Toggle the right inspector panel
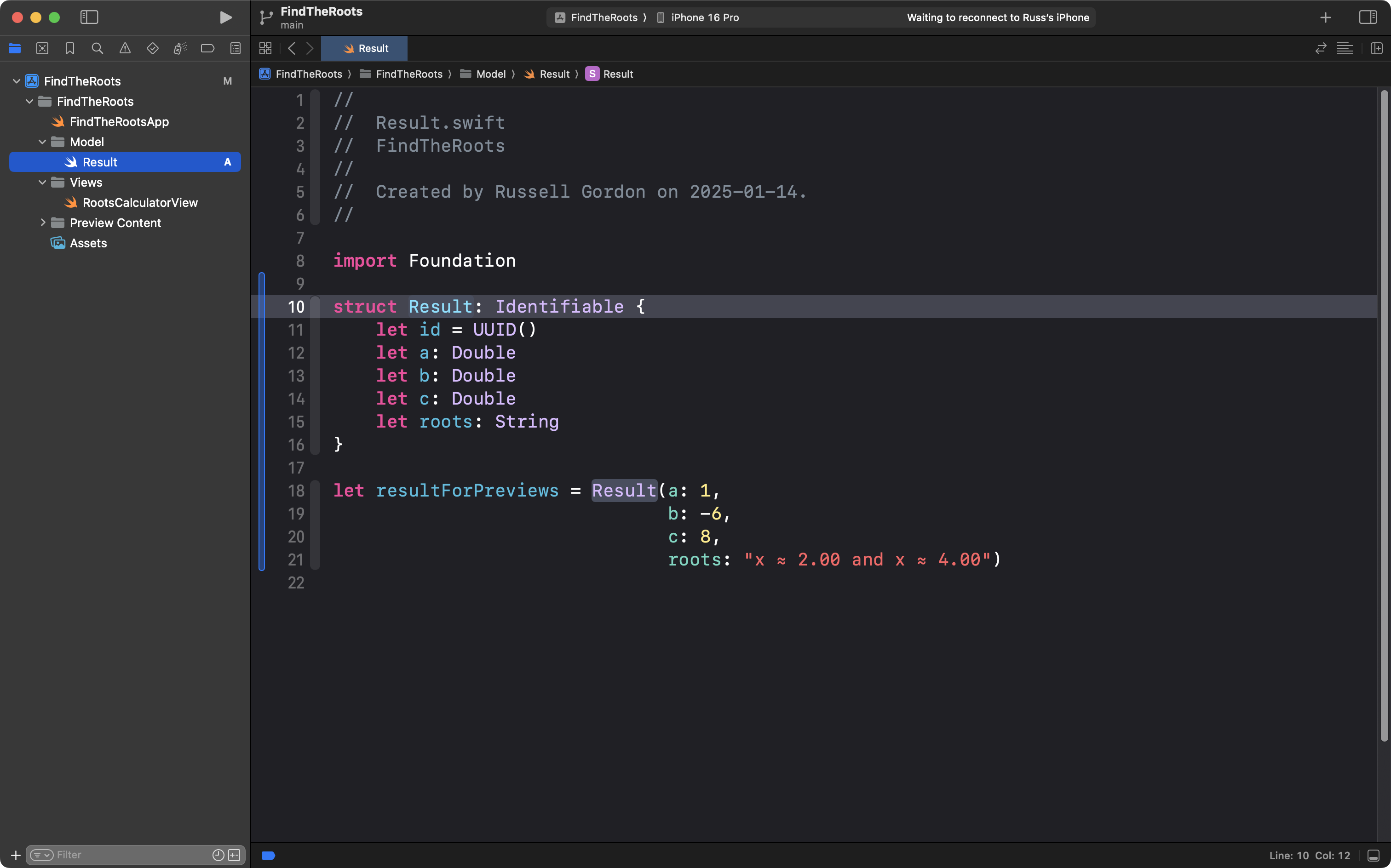The width and height of the screenshot is (1391, 868). coord(1368,17)
